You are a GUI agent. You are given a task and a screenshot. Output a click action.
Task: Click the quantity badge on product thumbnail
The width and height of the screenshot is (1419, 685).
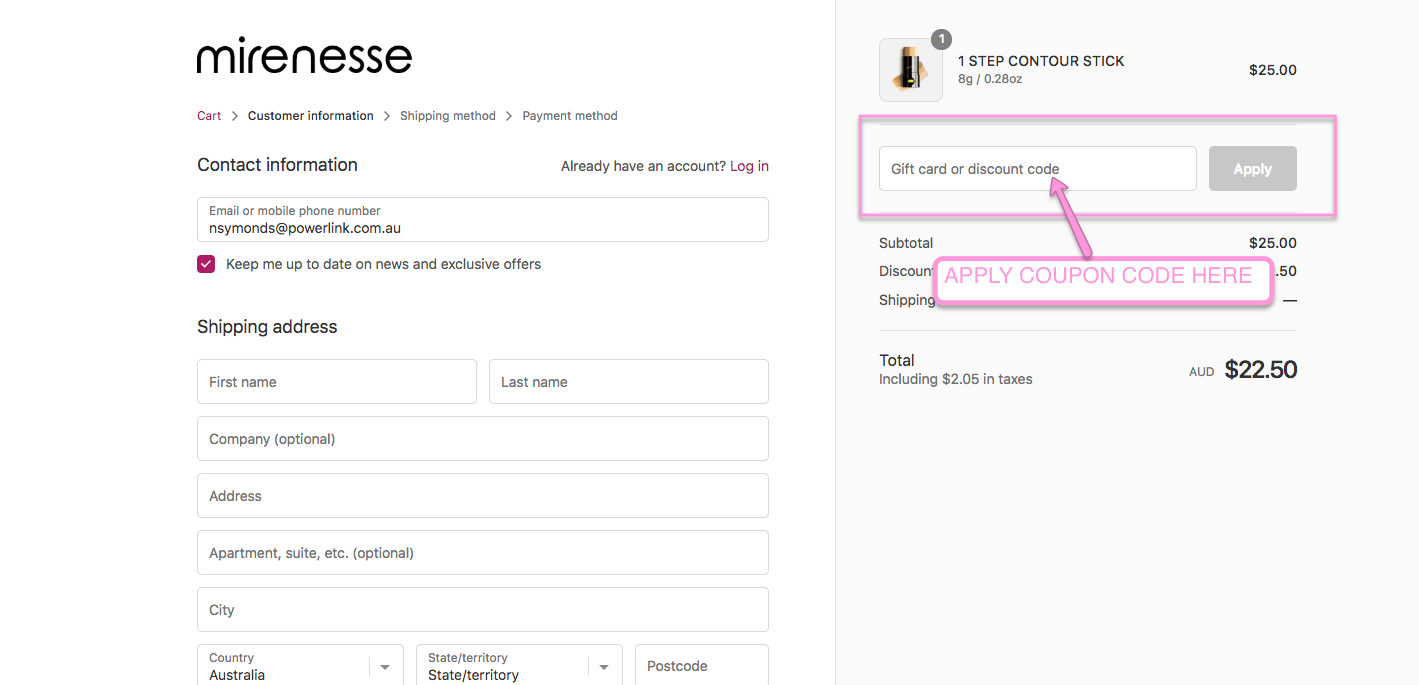tap(941, 39)
